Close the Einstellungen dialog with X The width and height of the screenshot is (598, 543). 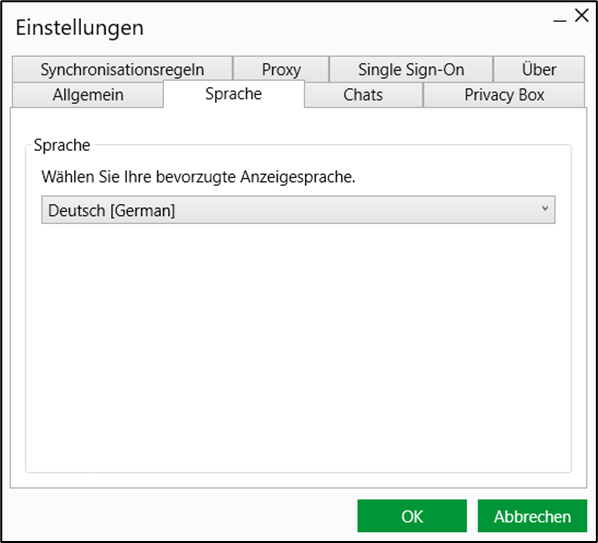tap(582, 16)
